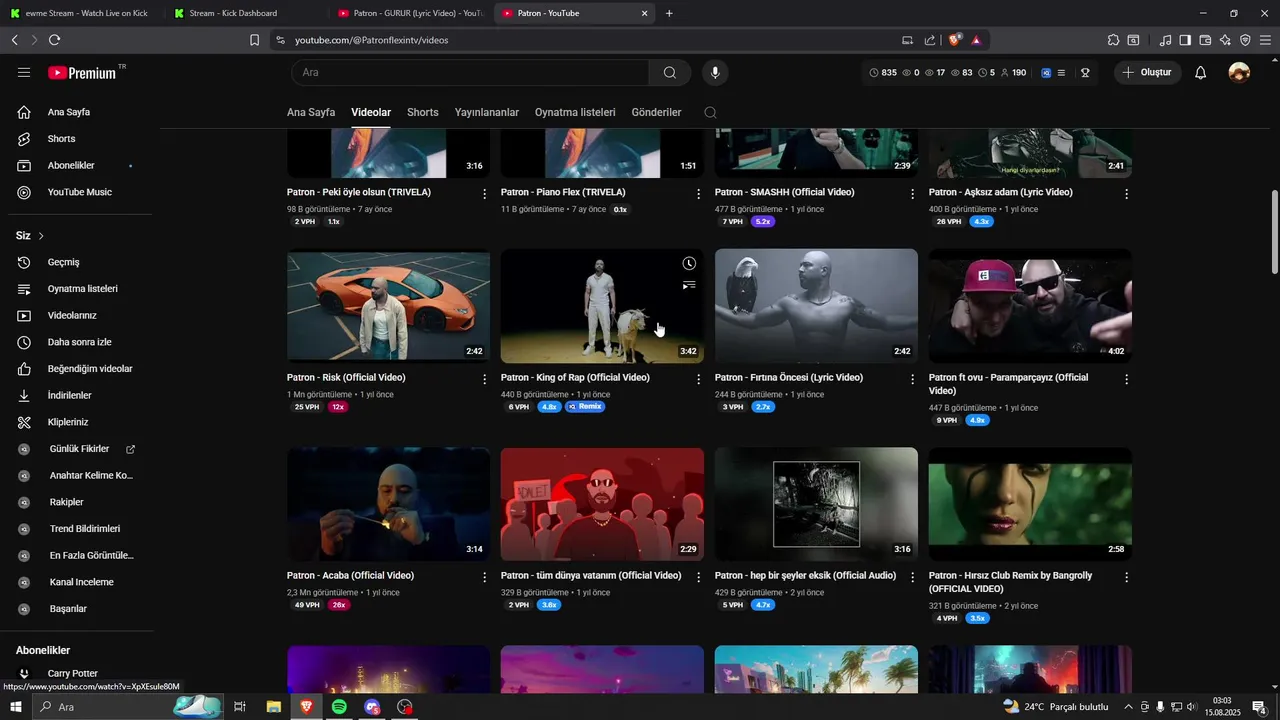Click the taskbar volume speaker icon
Image resolution: width=1280 pixels, height=720 pixels.
click(1193, 707)
